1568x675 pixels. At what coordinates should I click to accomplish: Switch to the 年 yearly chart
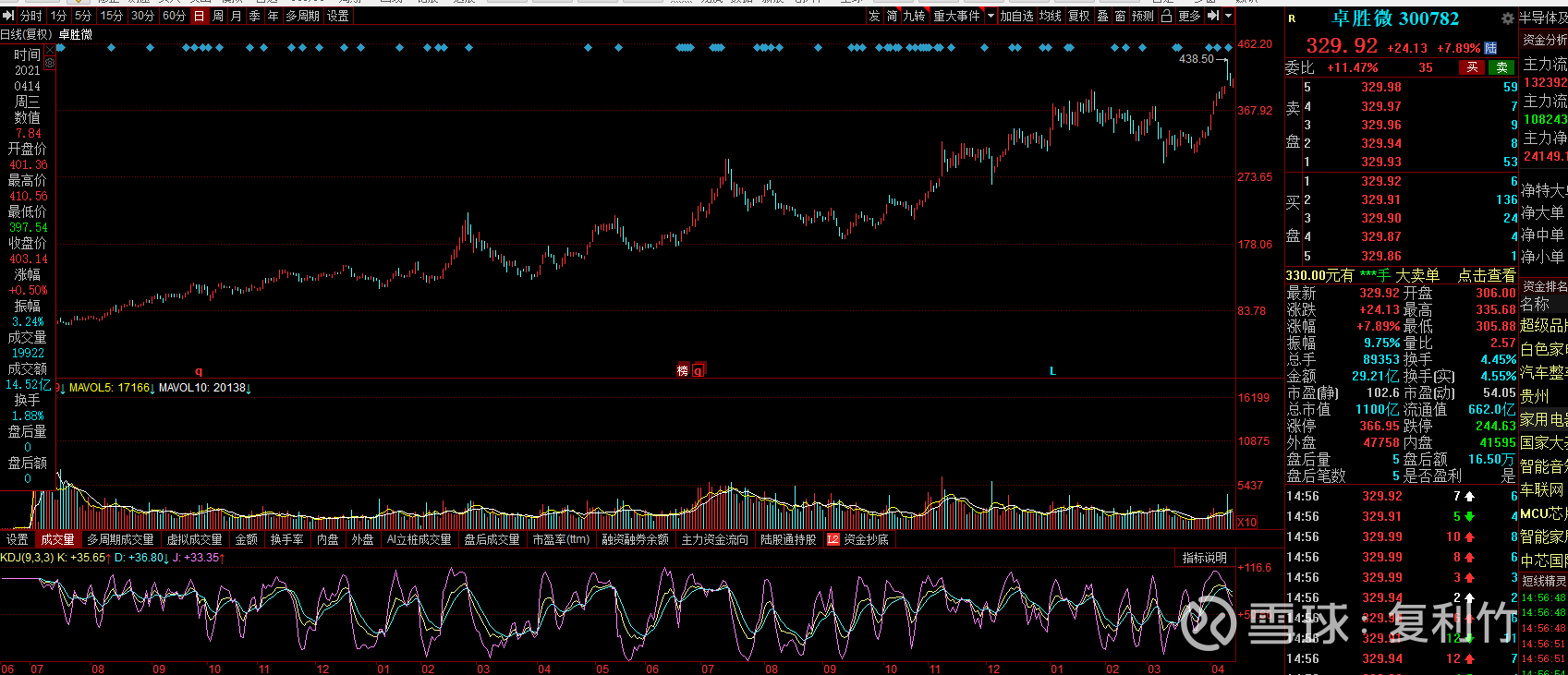point(273,16)
